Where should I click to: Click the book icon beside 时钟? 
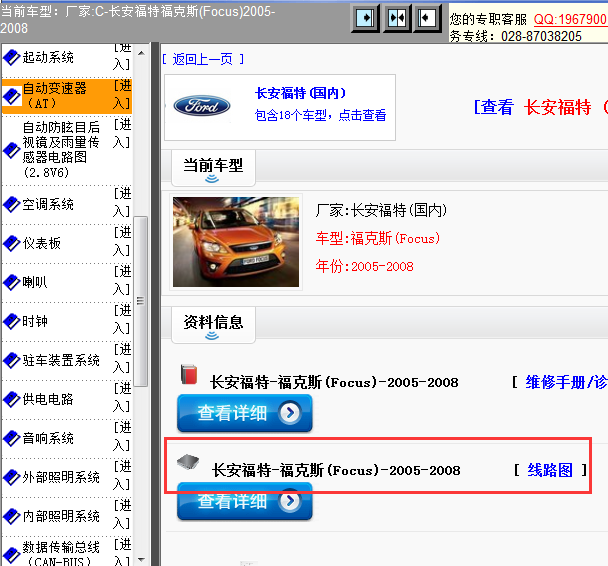point(12,321)
